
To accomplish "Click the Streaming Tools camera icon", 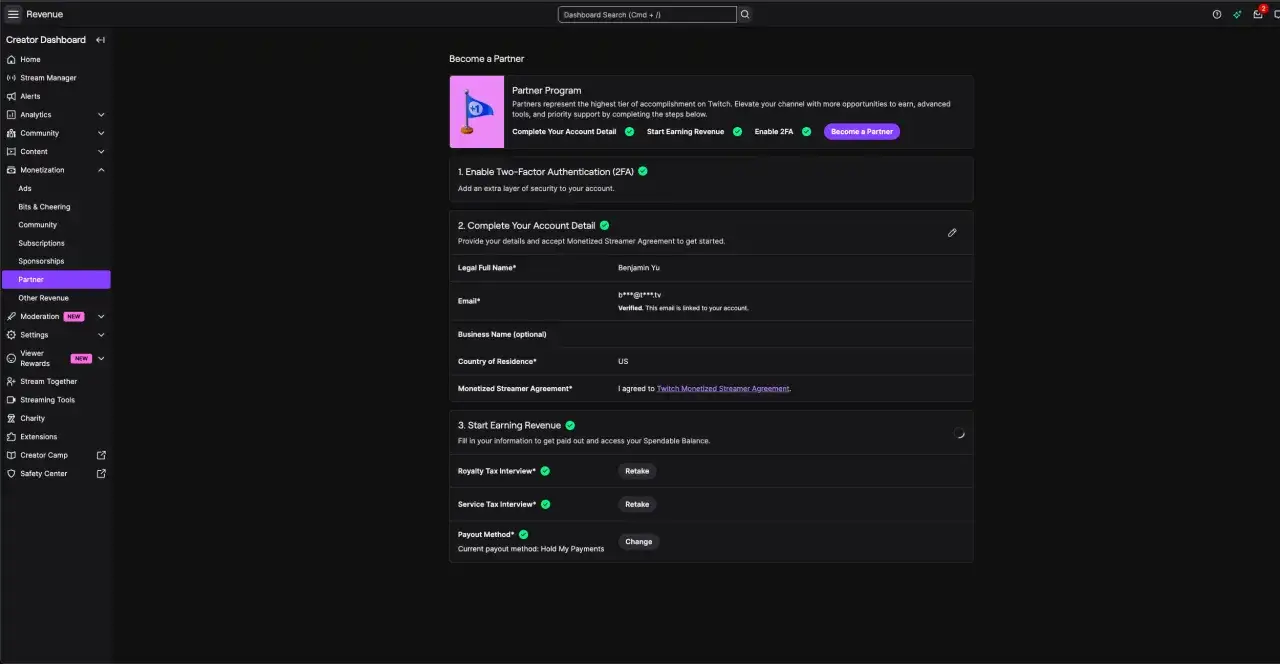I will point(11,400).
